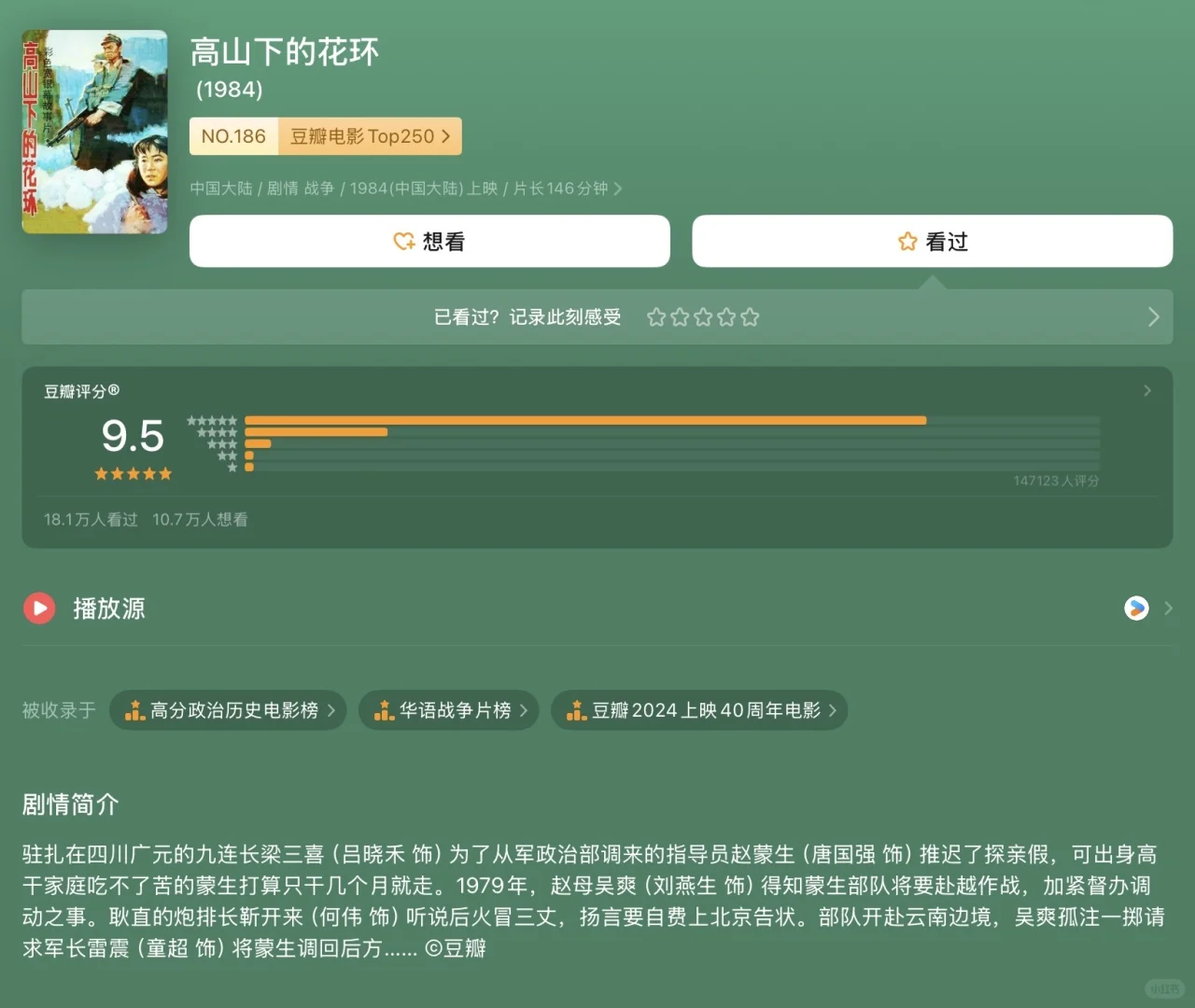This screenshot has width=1195, height=1008.
Task: Open the 豆瓣电影 Top250 ranking badge
Action: tap(370, 136)
